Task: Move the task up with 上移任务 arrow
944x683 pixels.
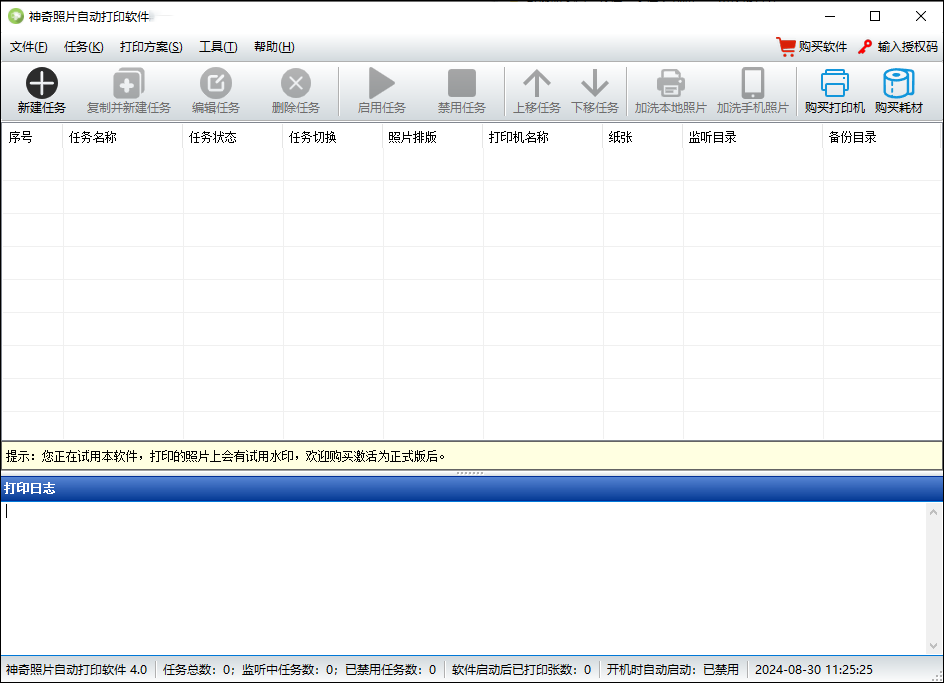Action: click(536, 83)
